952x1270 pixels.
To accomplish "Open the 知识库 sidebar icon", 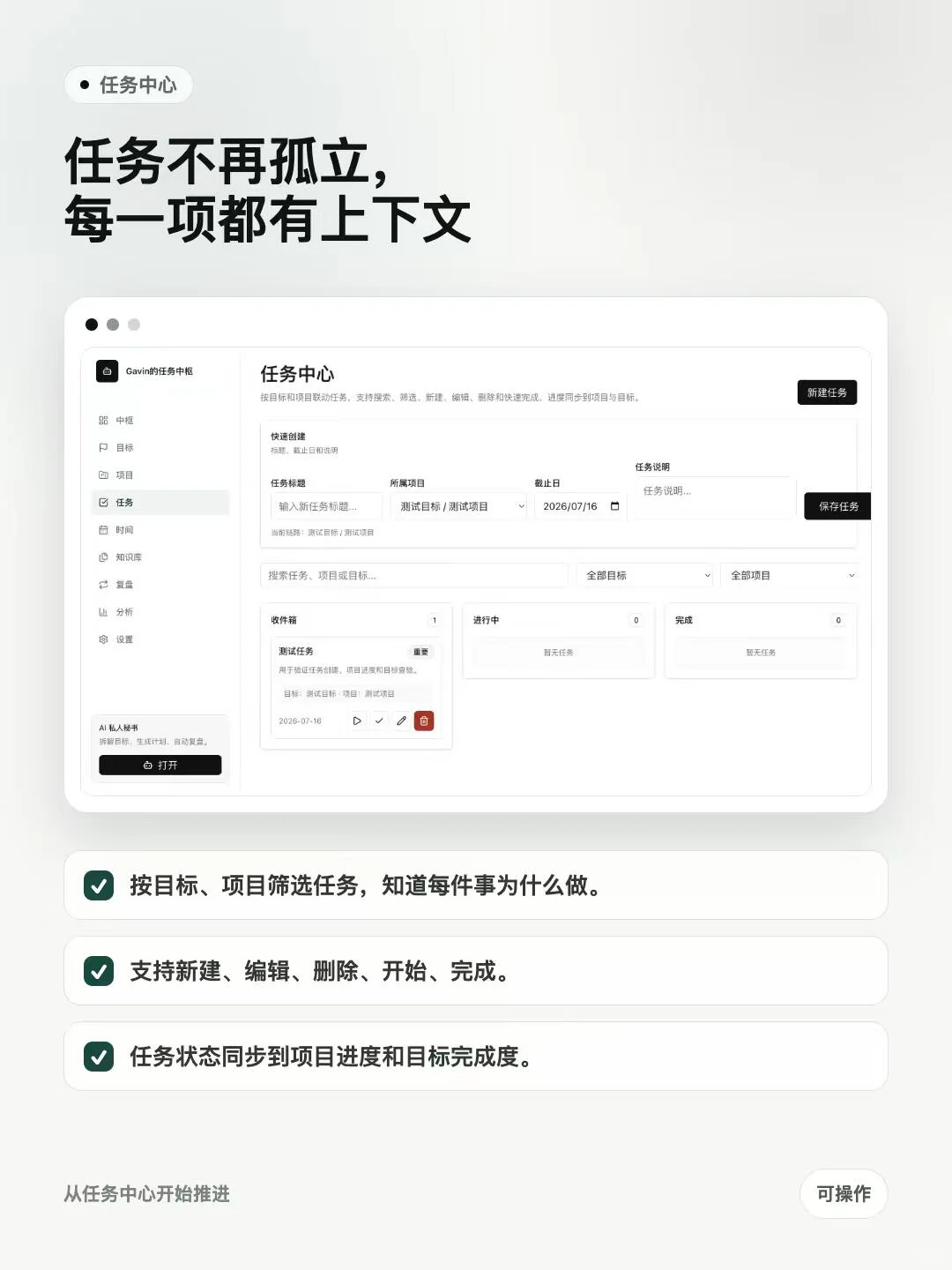I will click(103, 557).
